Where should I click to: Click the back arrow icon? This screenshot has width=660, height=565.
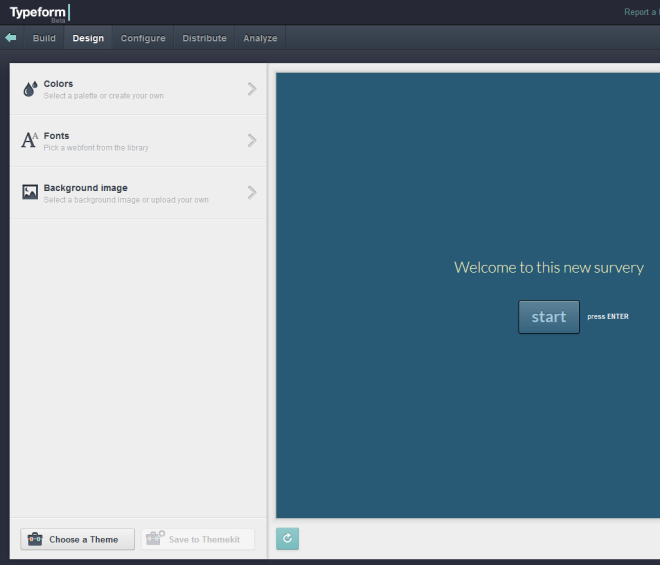(11, 38)
